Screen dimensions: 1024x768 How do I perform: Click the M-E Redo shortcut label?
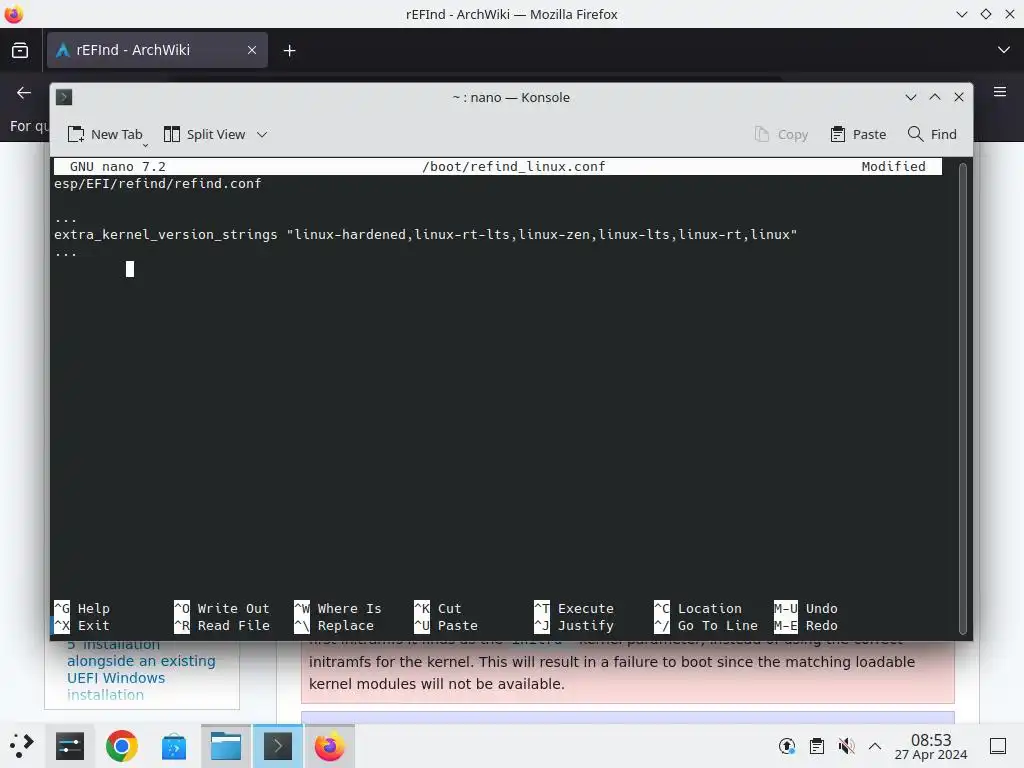click(x=806, y=626)
